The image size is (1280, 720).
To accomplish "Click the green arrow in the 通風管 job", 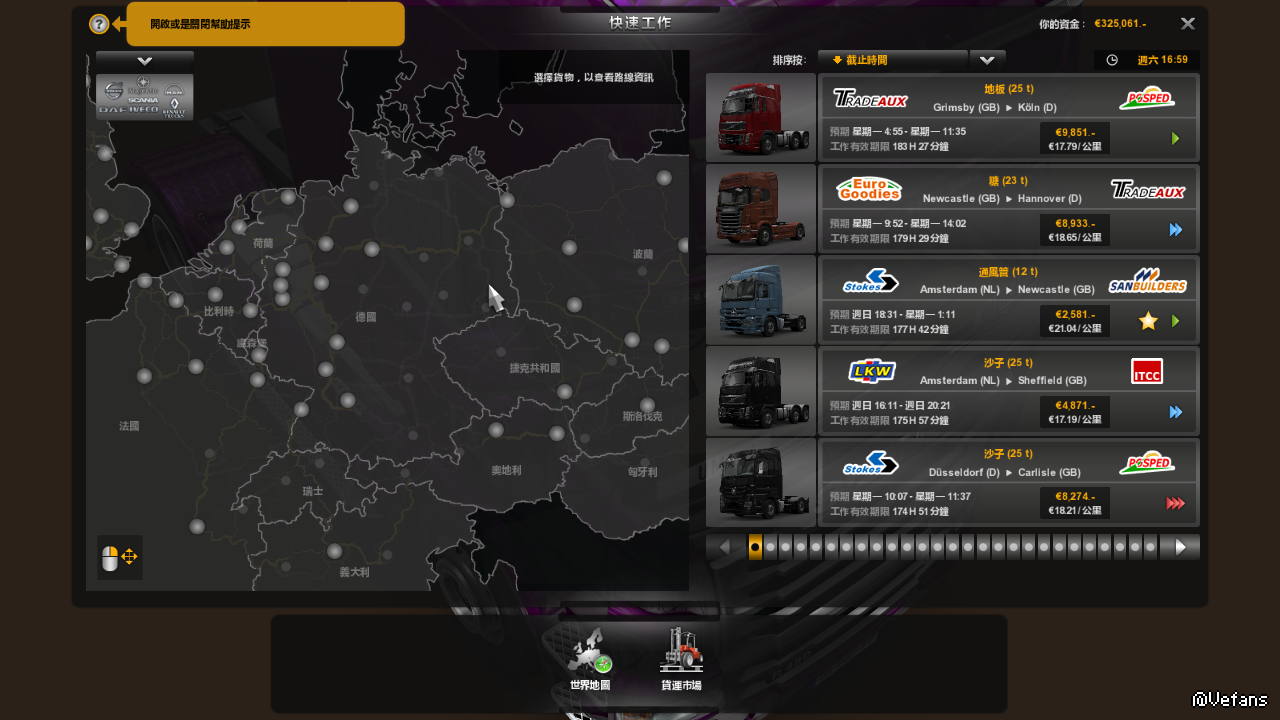I will (1175, 321).
